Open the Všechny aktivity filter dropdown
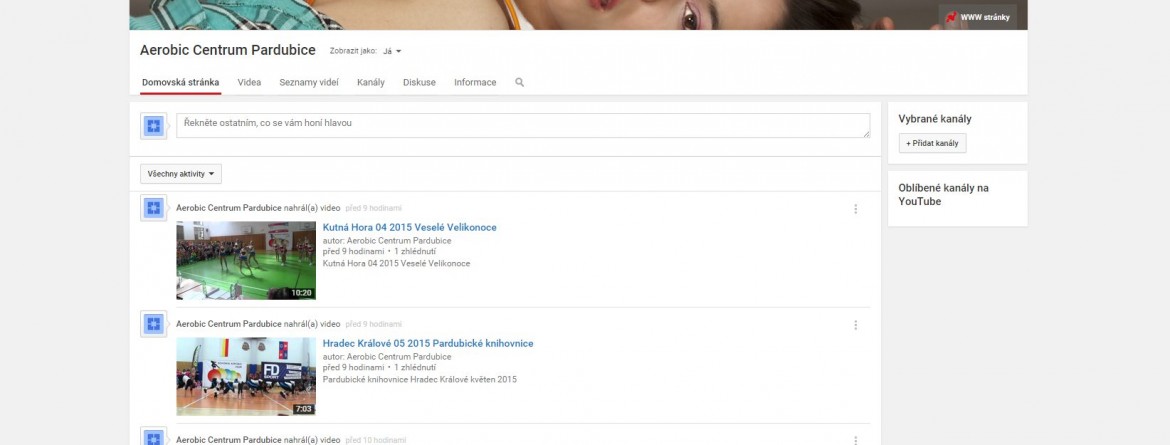The width and height of the screenshot is (1170, 445). pyautogui.click(x=181, y=174)
